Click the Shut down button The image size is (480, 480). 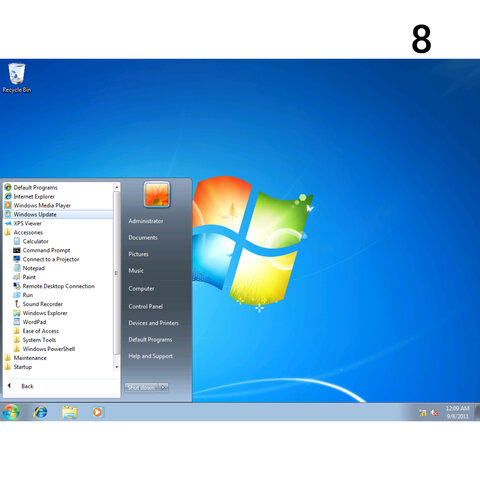click(x=141, y=387)
